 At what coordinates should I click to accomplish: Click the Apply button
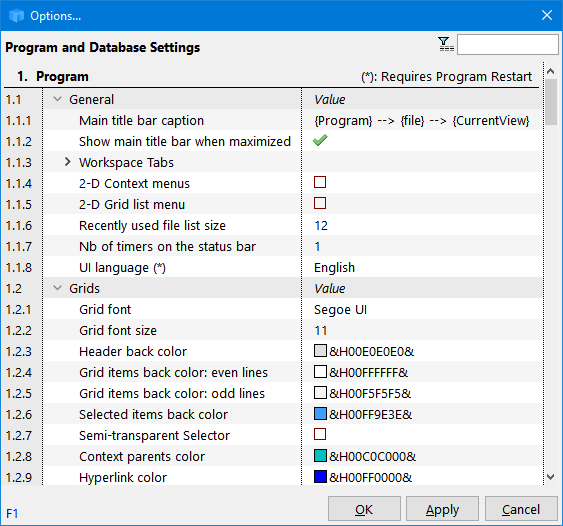pos(442,509)
